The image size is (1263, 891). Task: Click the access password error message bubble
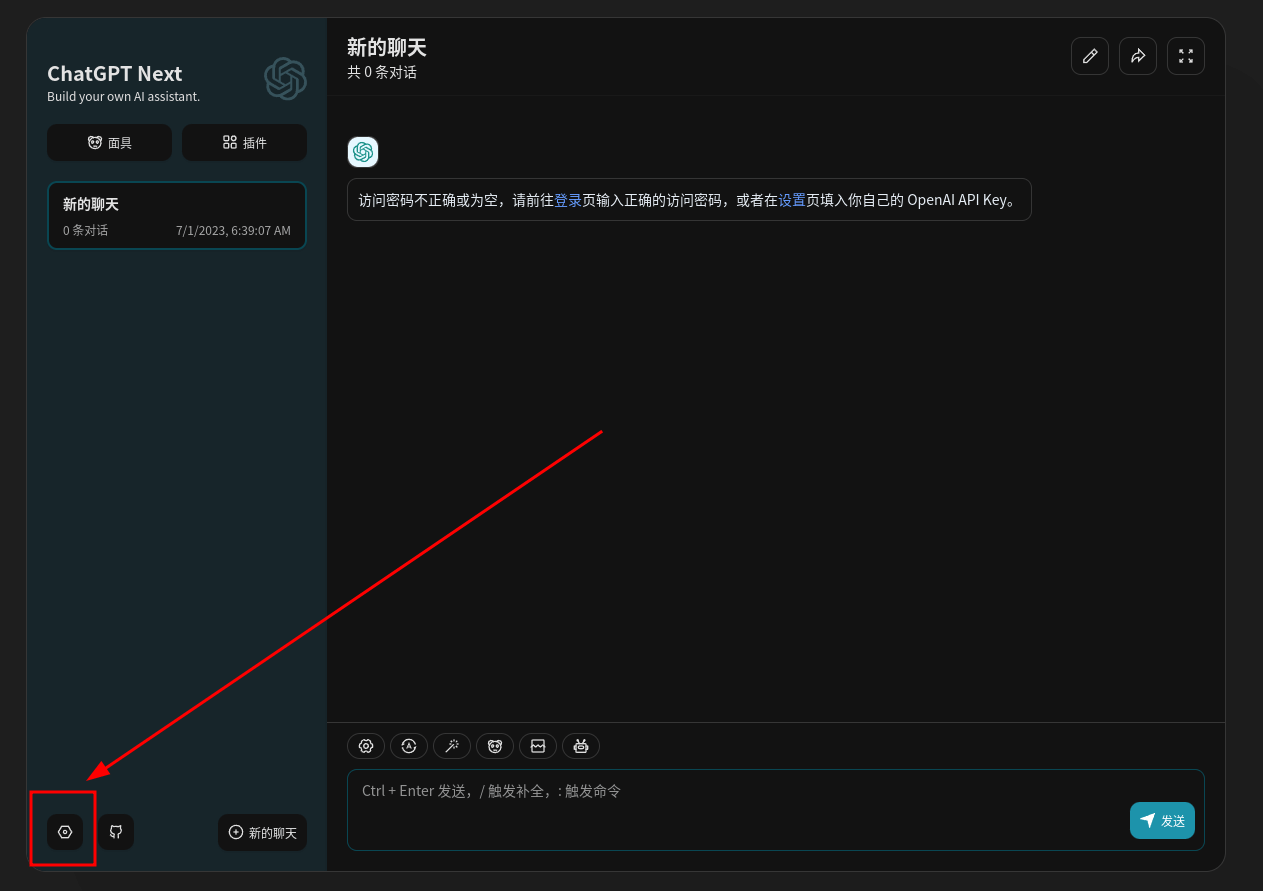click(689, 199)
